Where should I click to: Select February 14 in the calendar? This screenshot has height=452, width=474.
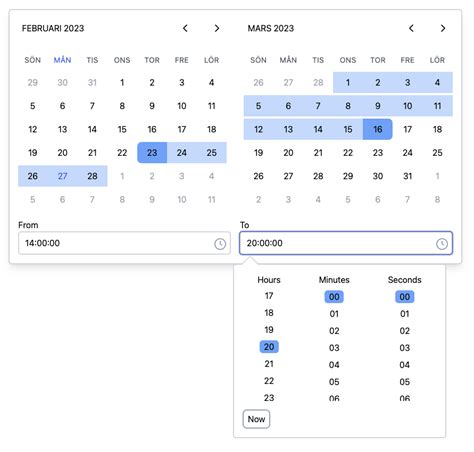tap(92, 129)
